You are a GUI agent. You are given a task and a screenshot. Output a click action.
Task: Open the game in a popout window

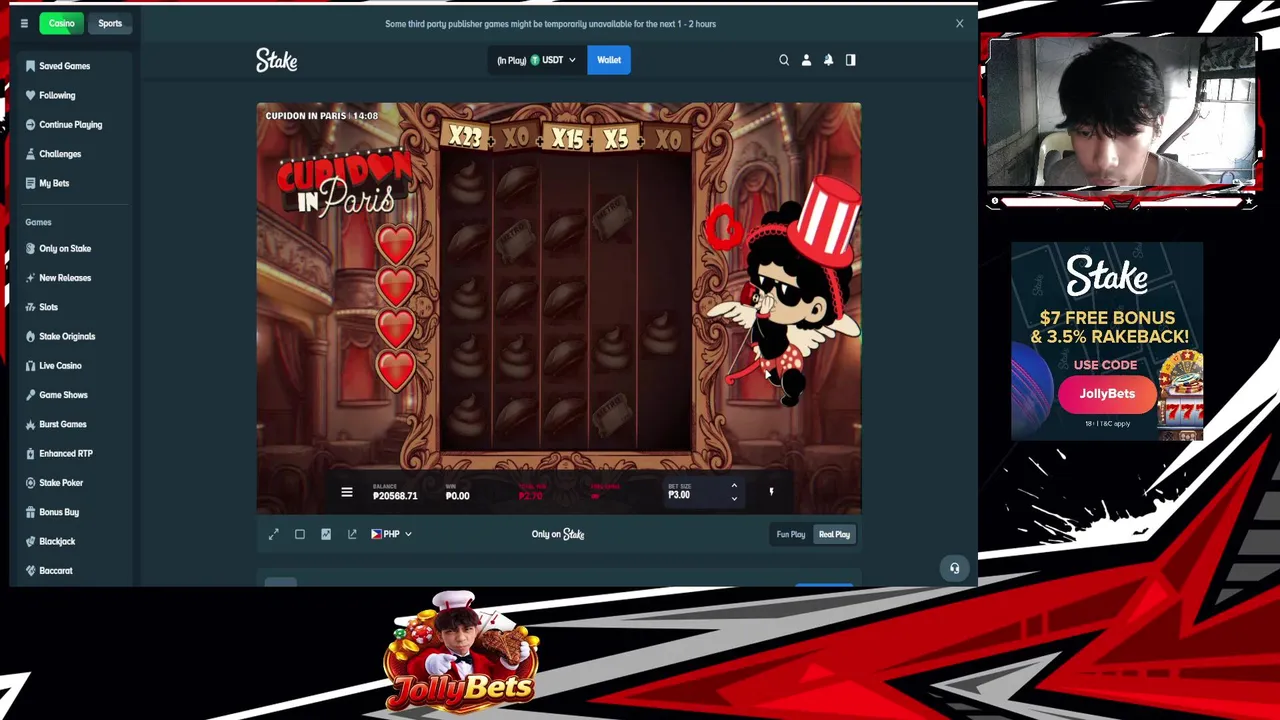coord(351,534)
